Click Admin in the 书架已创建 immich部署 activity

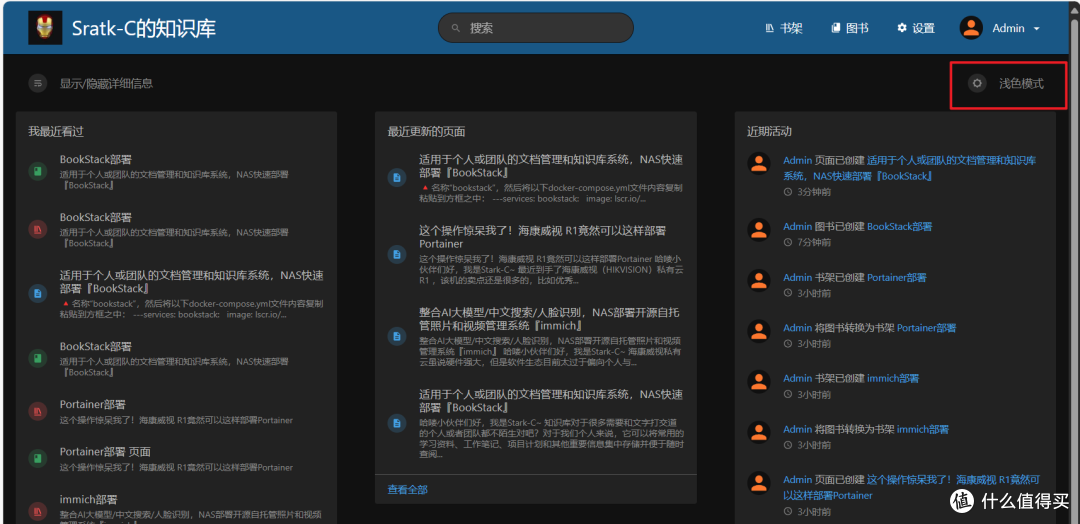[x=798, y=378]
